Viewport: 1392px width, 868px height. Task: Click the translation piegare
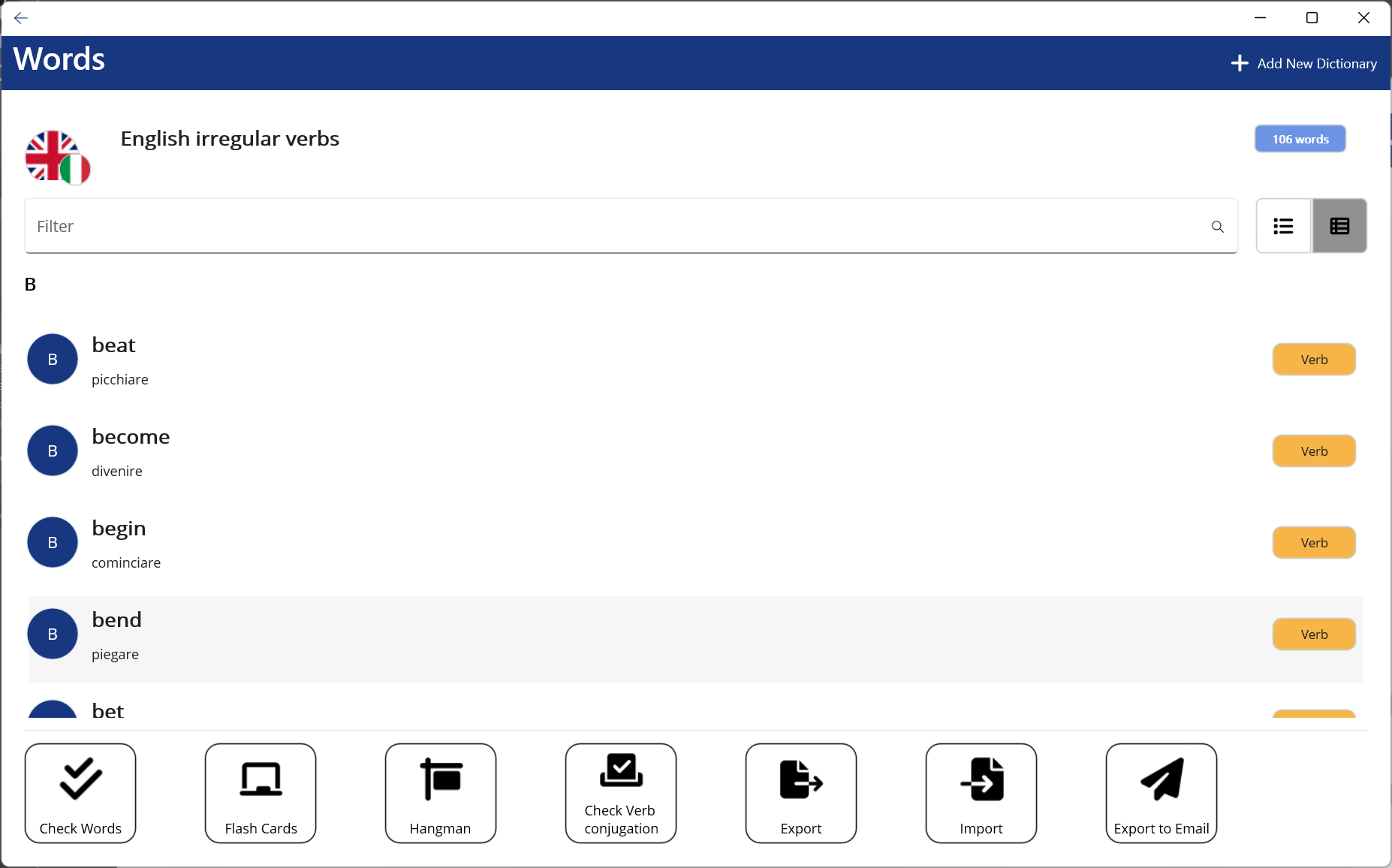[115, 655]
